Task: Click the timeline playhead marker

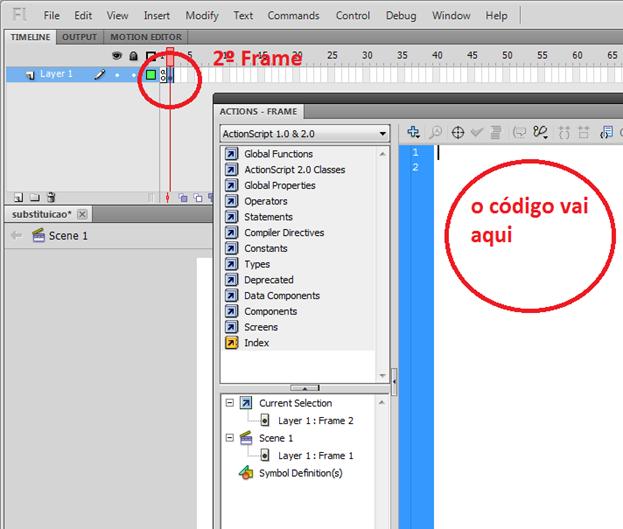Action: [x=170, y=56]
